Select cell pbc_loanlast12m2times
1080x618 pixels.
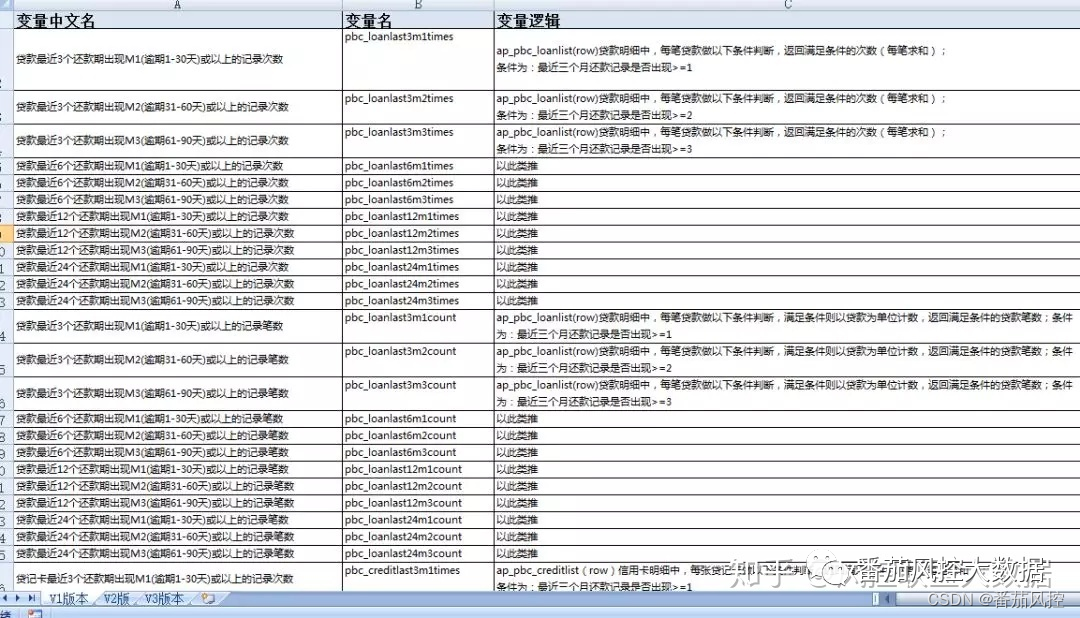[418, 234]
